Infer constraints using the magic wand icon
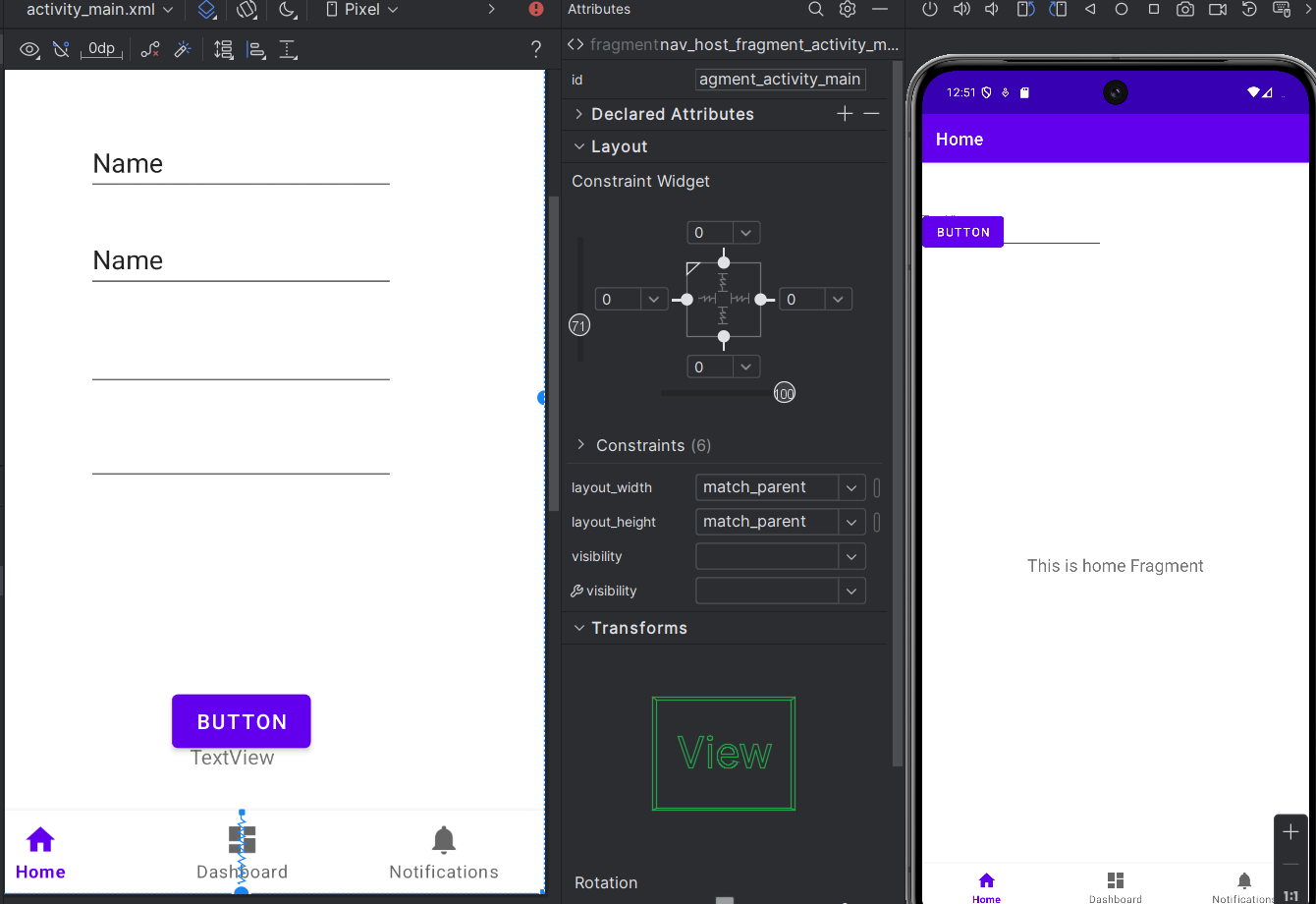1316x904 pixels. click(183, 49)
